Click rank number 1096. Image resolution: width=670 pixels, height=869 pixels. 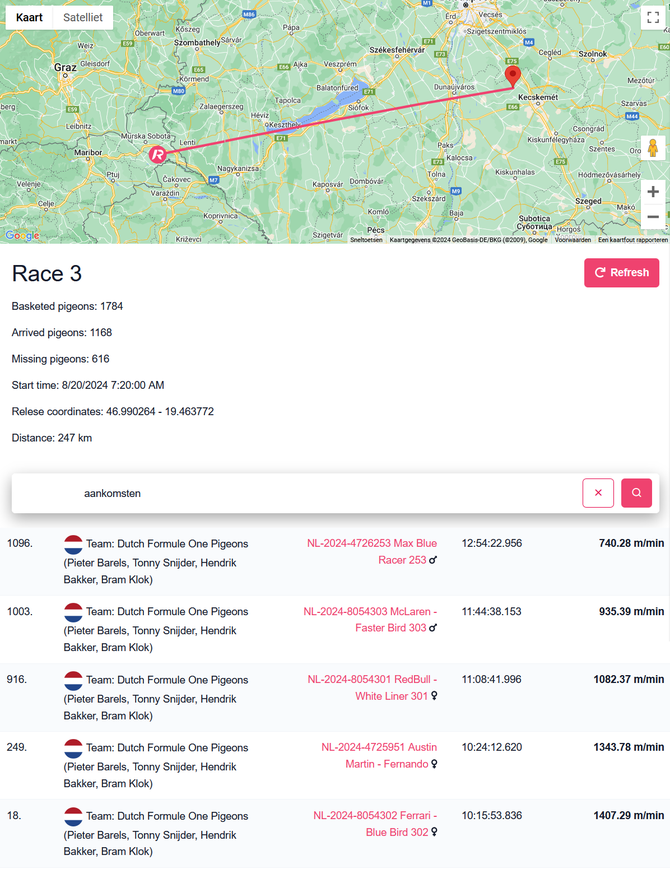[x=20, y=543]
